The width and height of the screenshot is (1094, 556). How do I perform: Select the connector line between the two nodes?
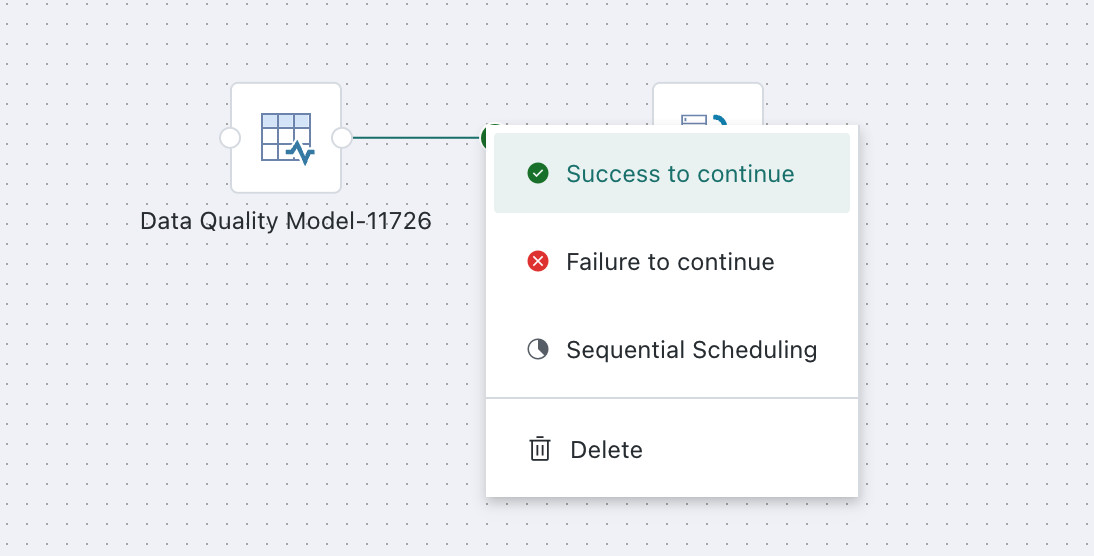tap(417, 138)
